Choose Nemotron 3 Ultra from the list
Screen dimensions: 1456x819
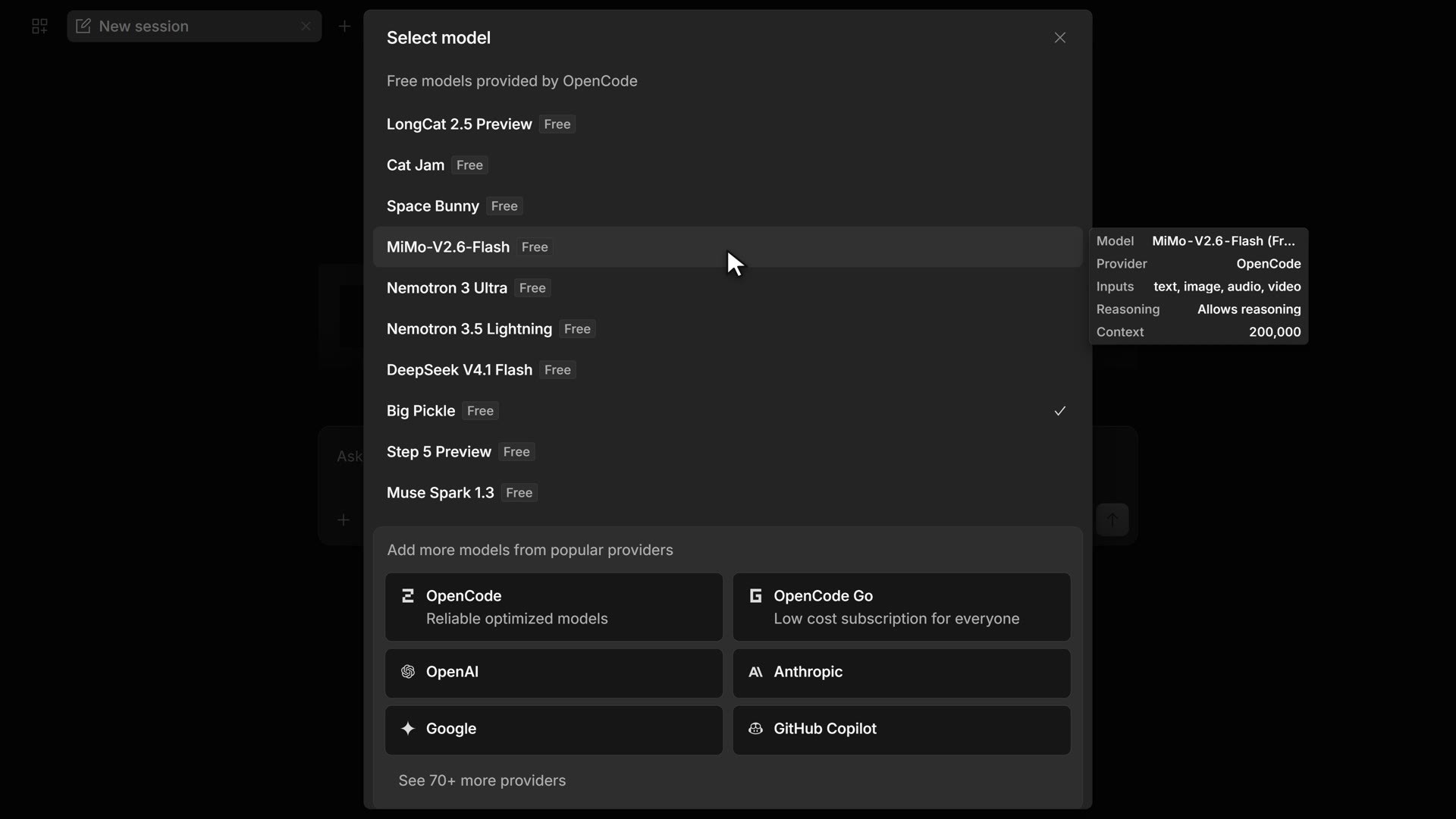tap(727, 288)
